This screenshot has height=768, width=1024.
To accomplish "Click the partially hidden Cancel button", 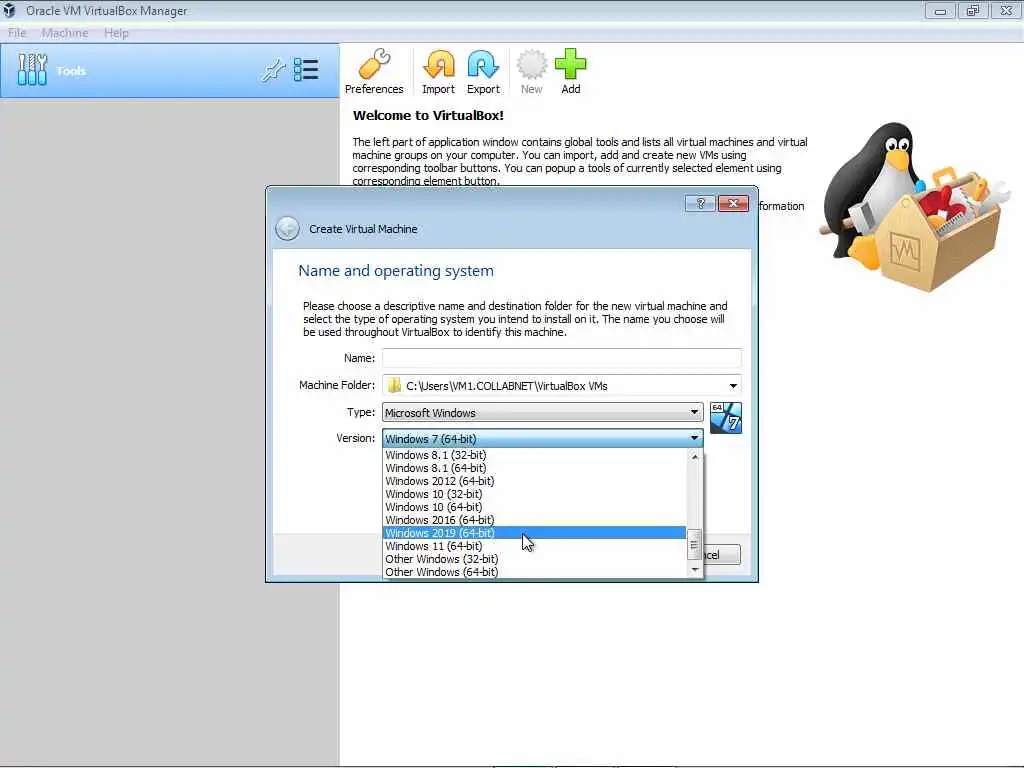I will point(722,554).
